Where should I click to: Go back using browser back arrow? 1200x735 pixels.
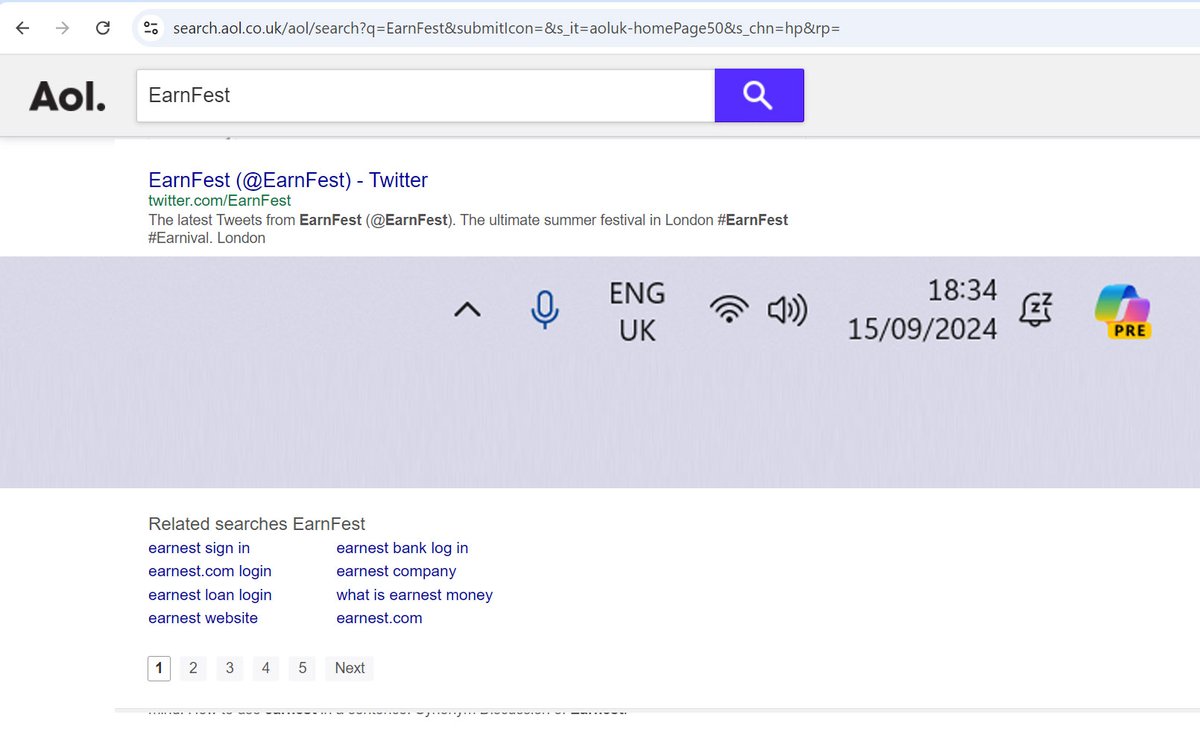coord(22,28)
